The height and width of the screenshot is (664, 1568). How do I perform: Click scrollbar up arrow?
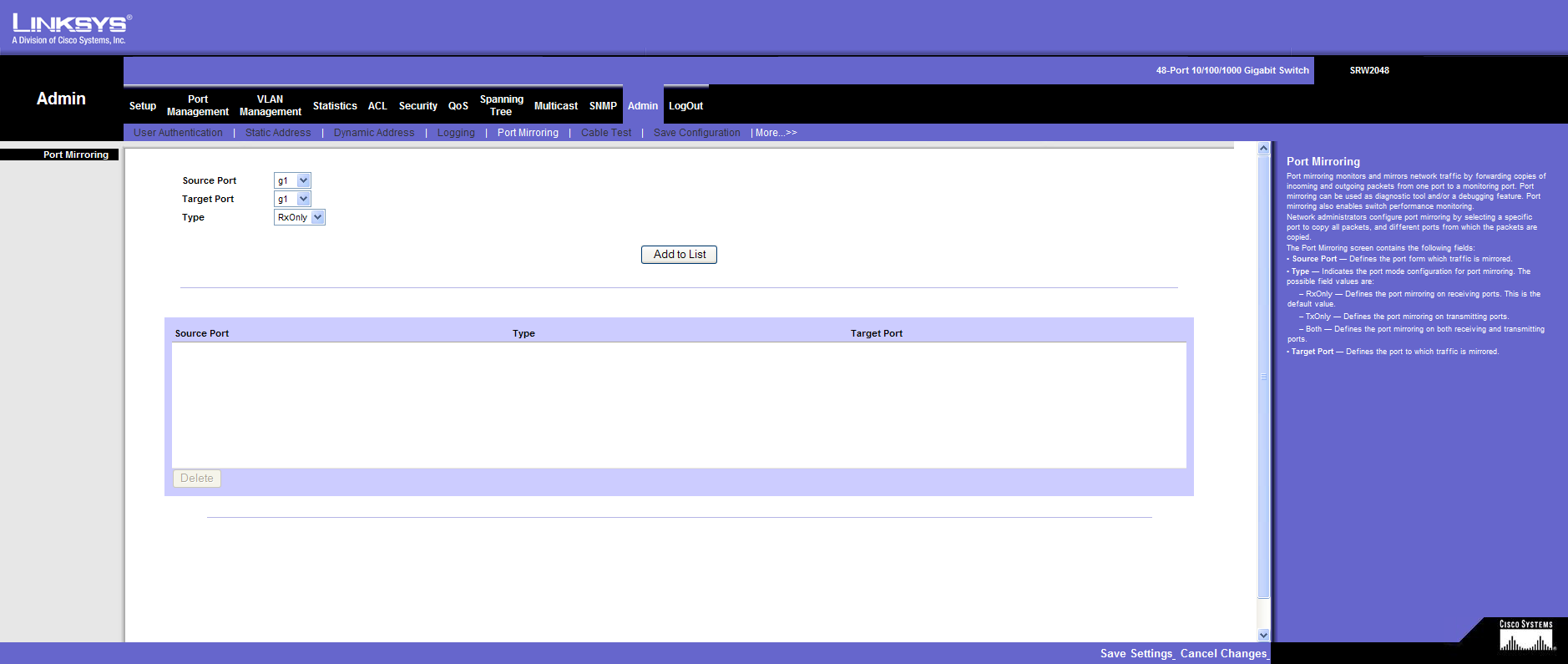click(x=1263, y=149)
